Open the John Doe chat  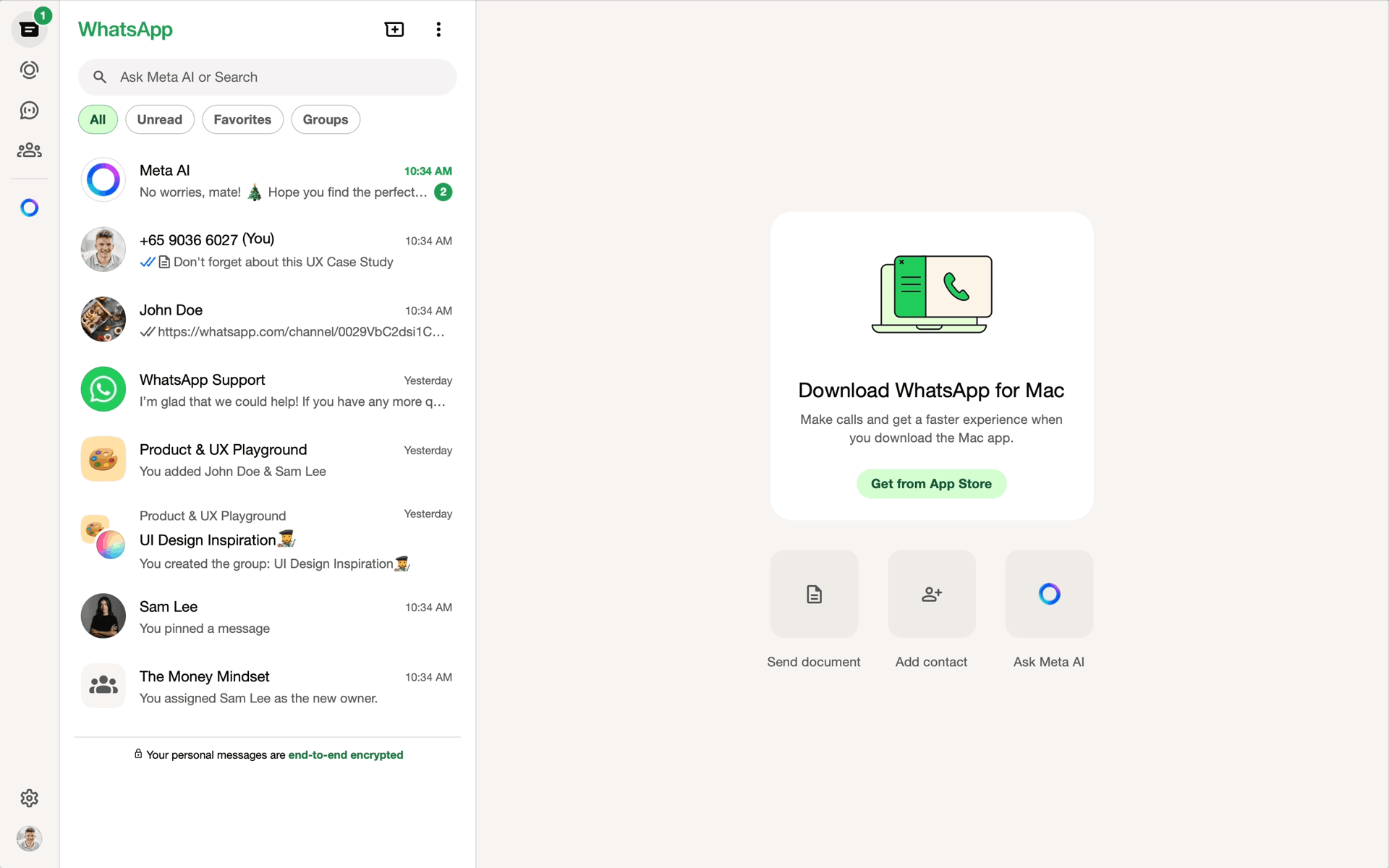267,320
